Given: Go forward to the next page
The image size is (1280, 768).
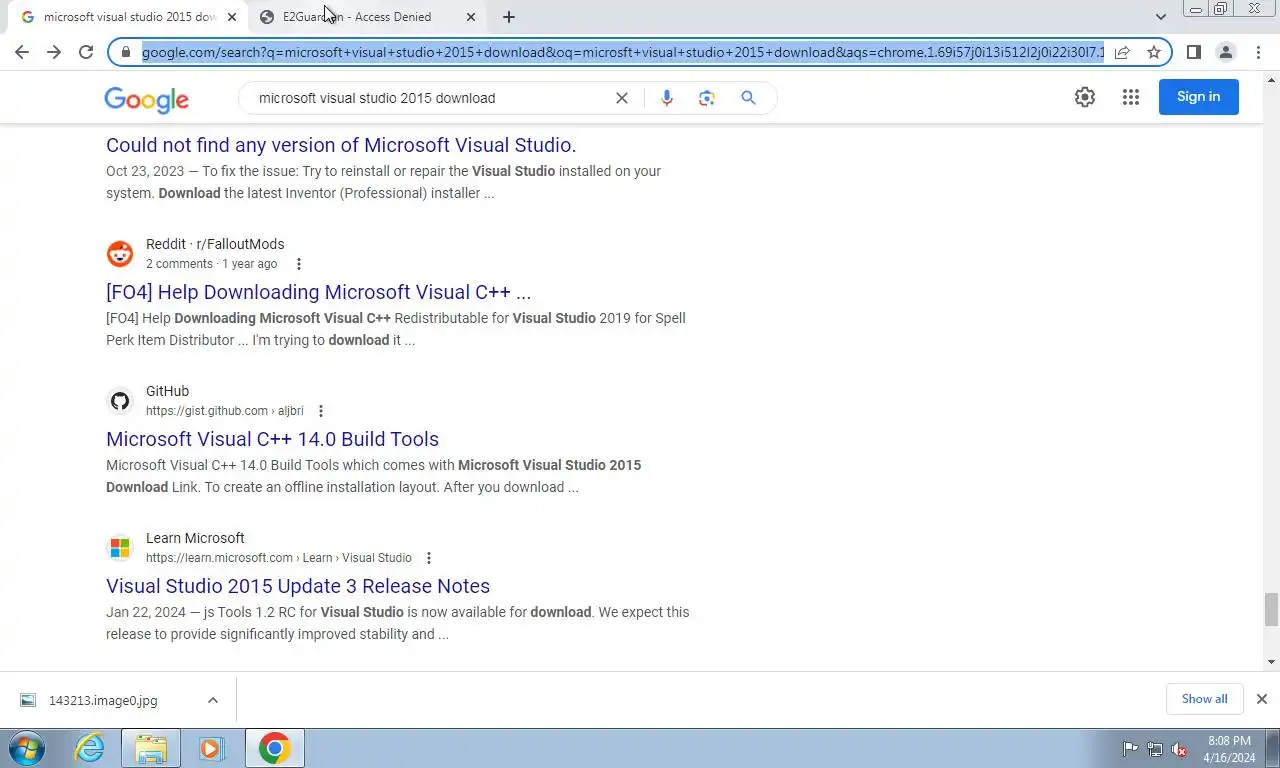Looking at the screenshot, I should 54,52.
